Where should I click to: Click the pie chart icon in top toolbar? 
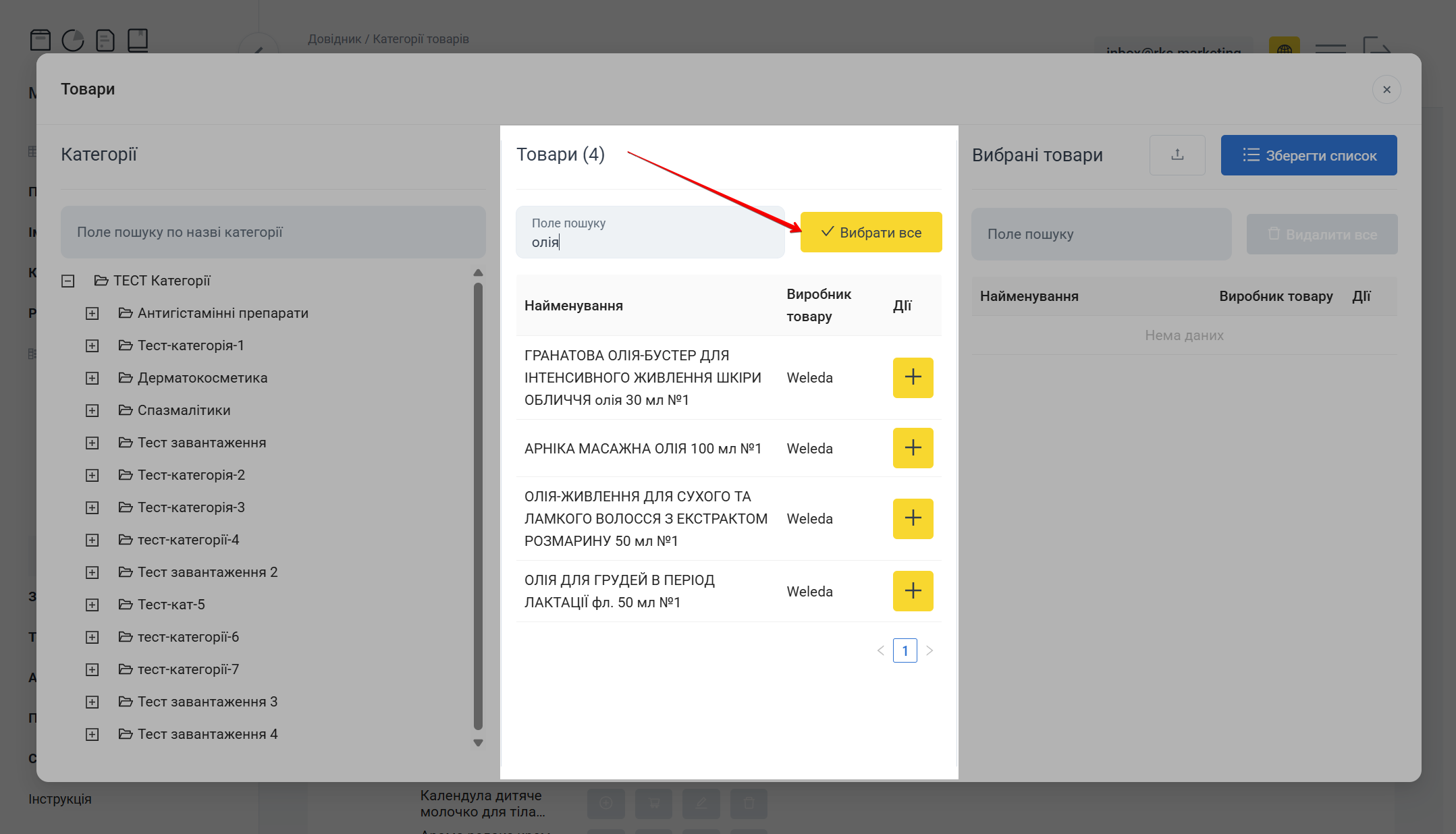(x=73, y=40)
